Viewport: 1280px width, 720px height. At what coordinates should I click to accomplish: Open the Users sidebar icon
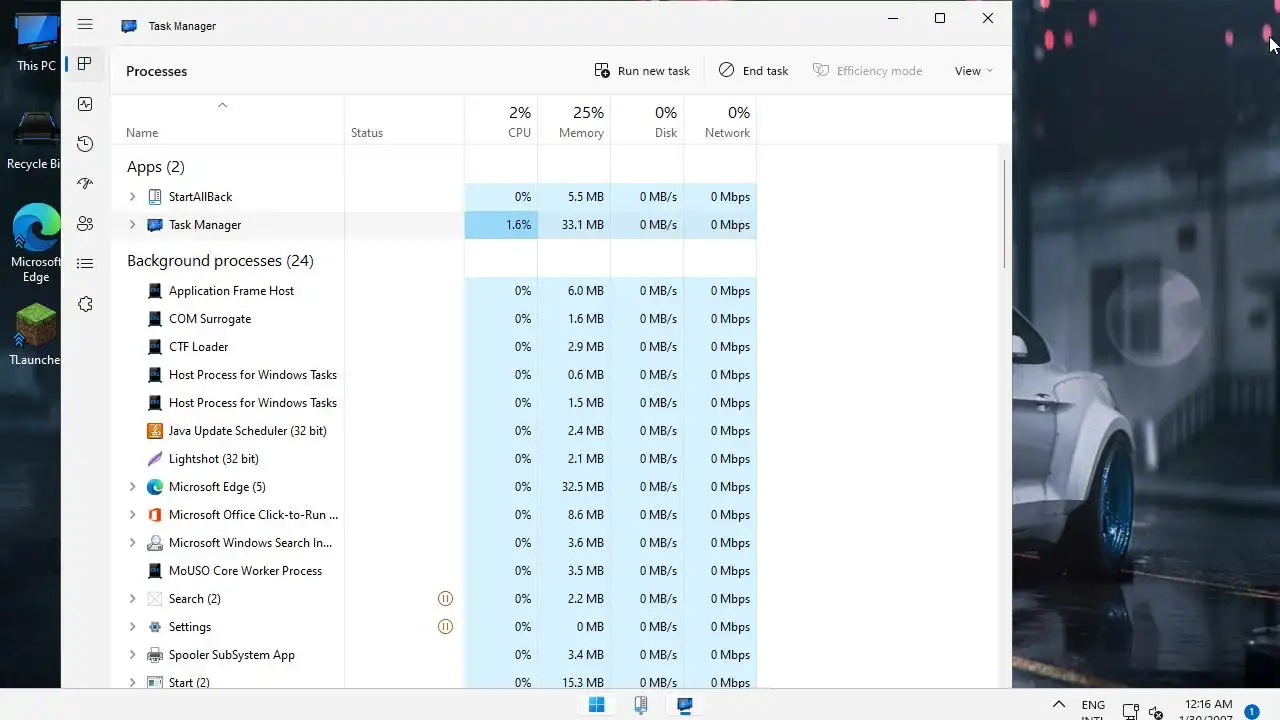pyautogui.click(x=85, y=224)
